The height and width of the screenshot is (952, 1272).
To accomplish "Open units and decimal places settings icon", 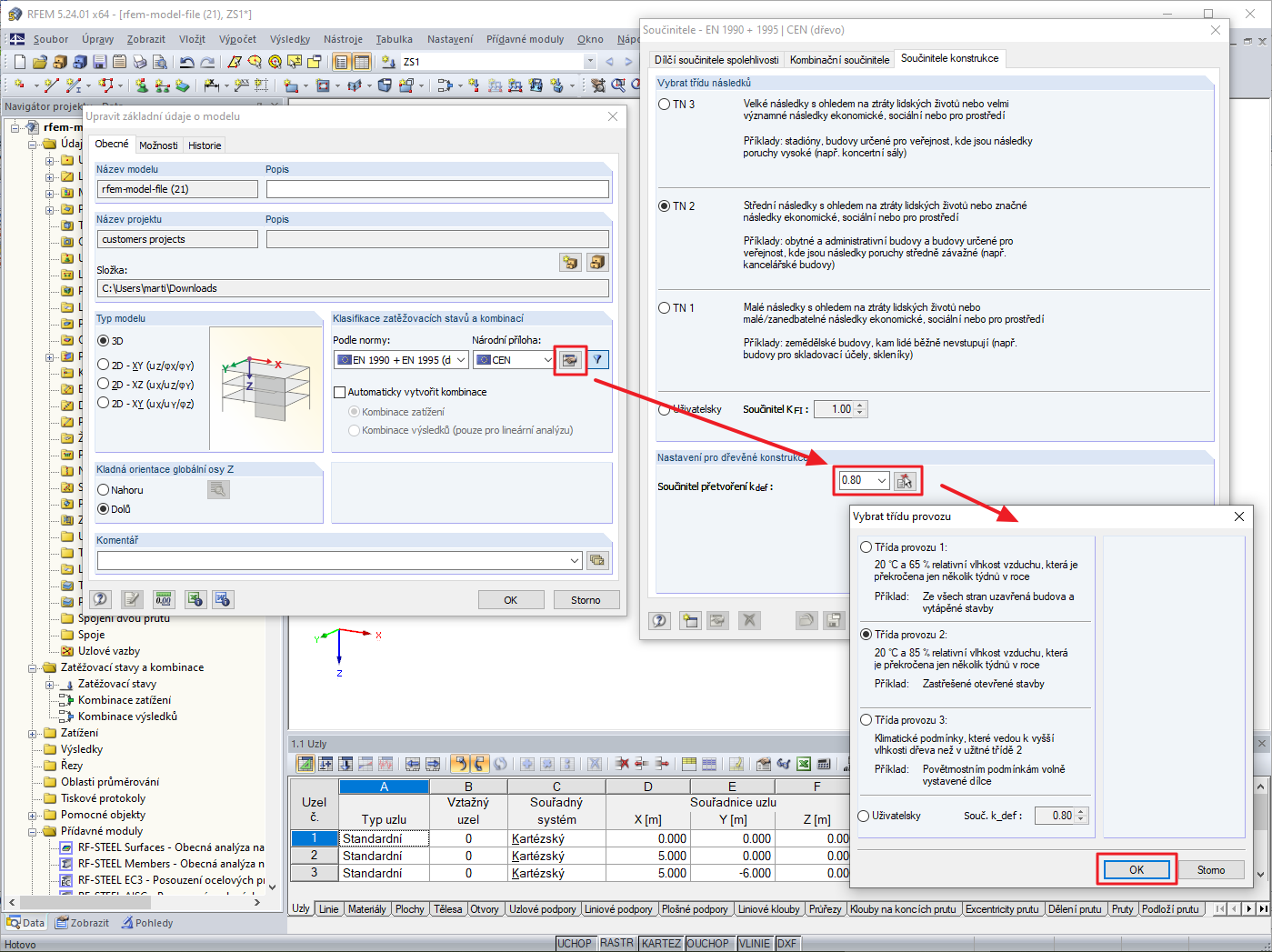I will tap(163, 599).
